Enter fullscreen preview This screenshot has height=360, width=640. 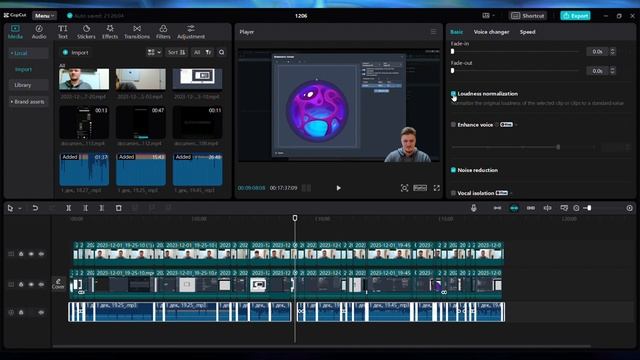click(x=437, y=188)
